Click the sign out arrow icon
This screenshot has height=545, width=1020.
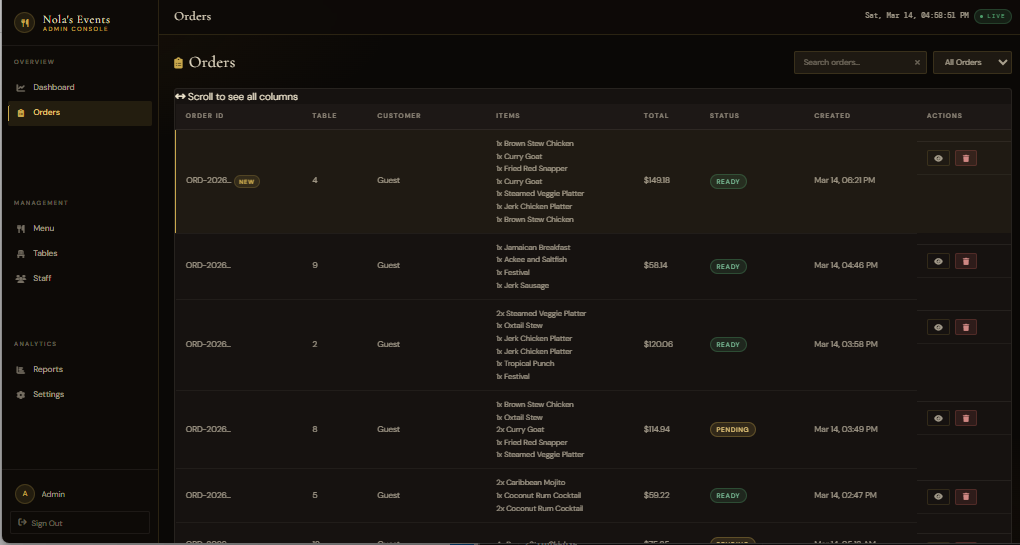coord(22,522)
